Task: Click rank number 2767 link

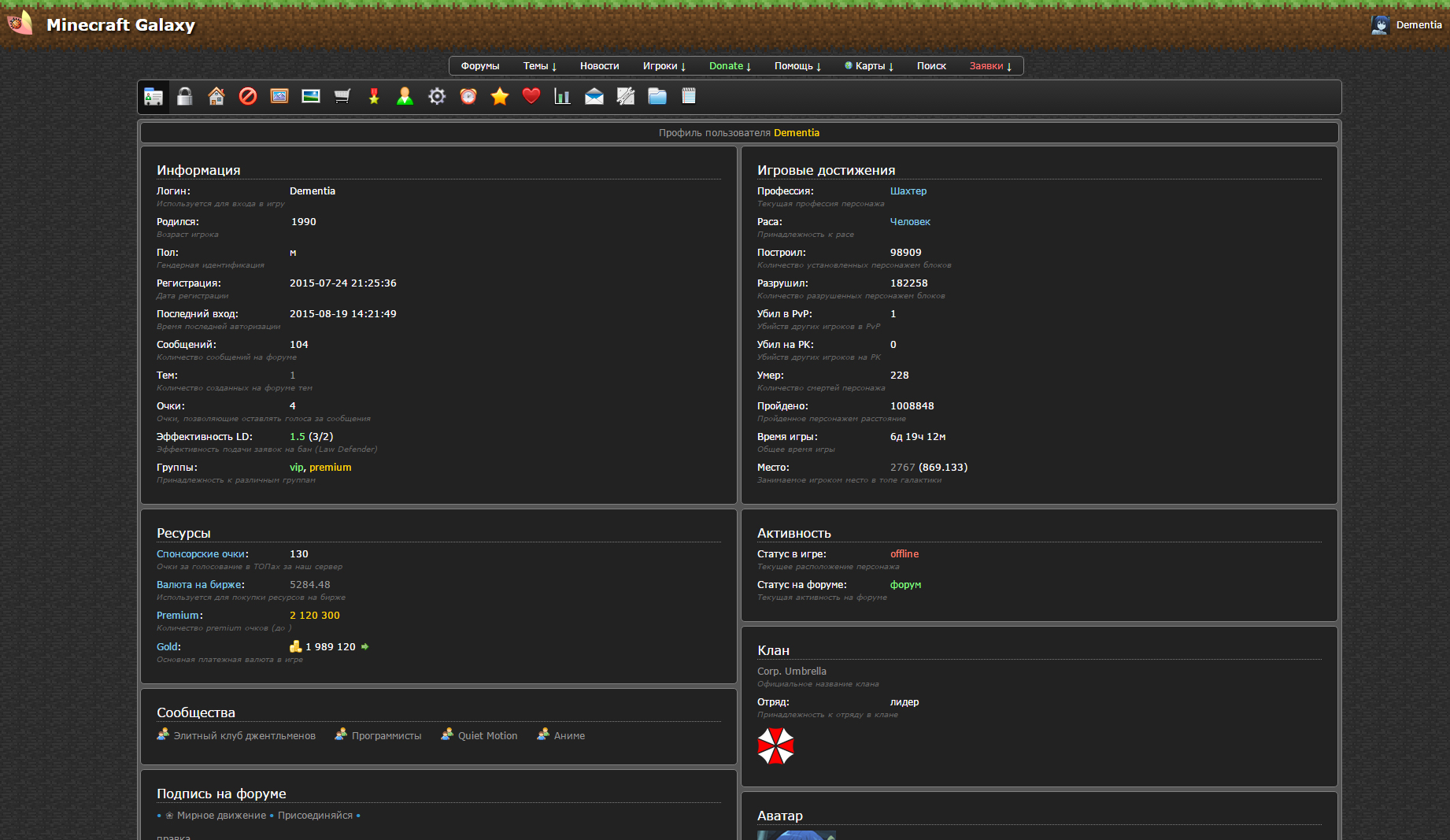Action: (x=903, y=468)
